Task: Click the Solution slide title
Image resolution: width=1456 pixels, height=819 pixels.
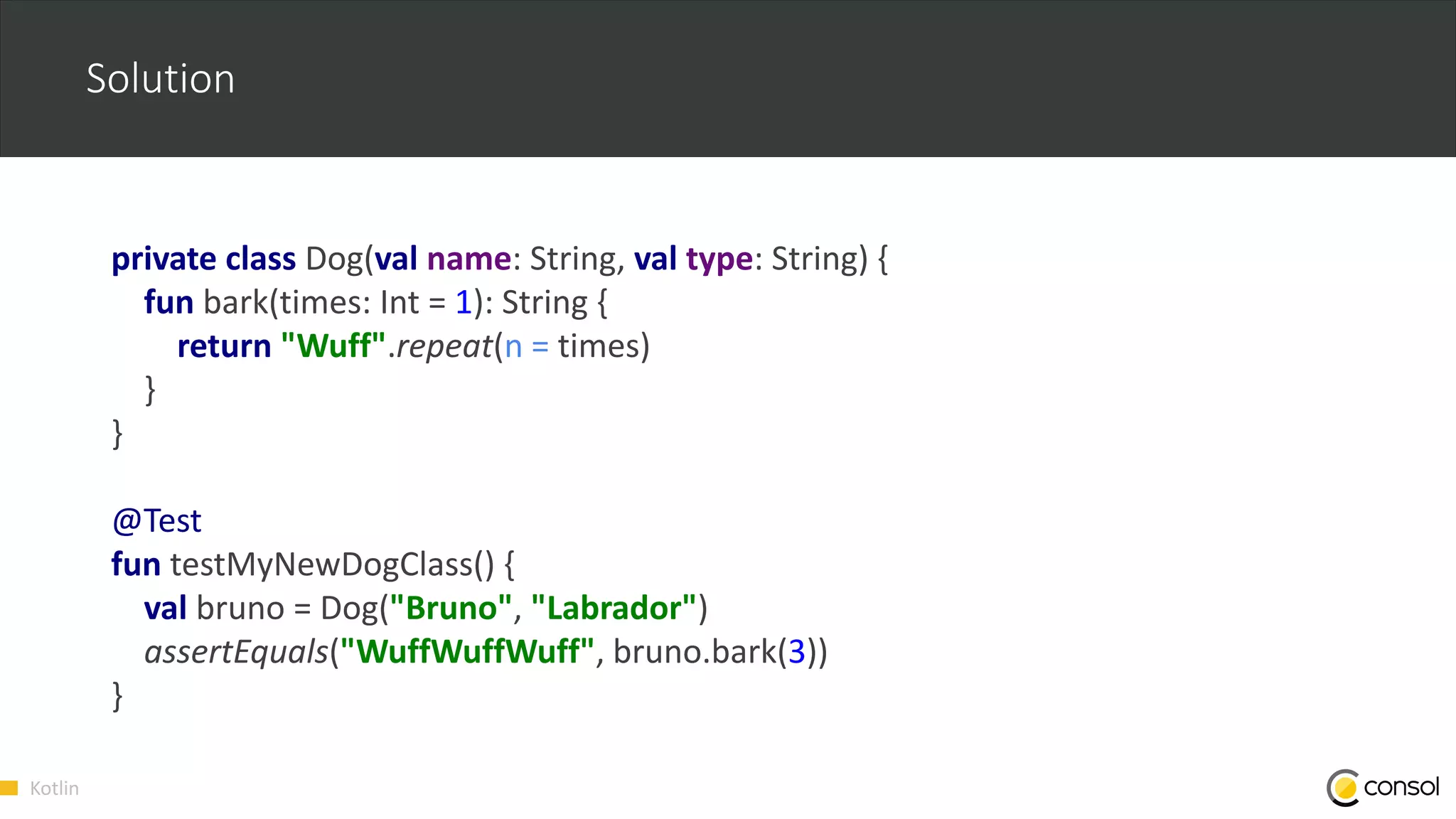Action: click(161, 78)
